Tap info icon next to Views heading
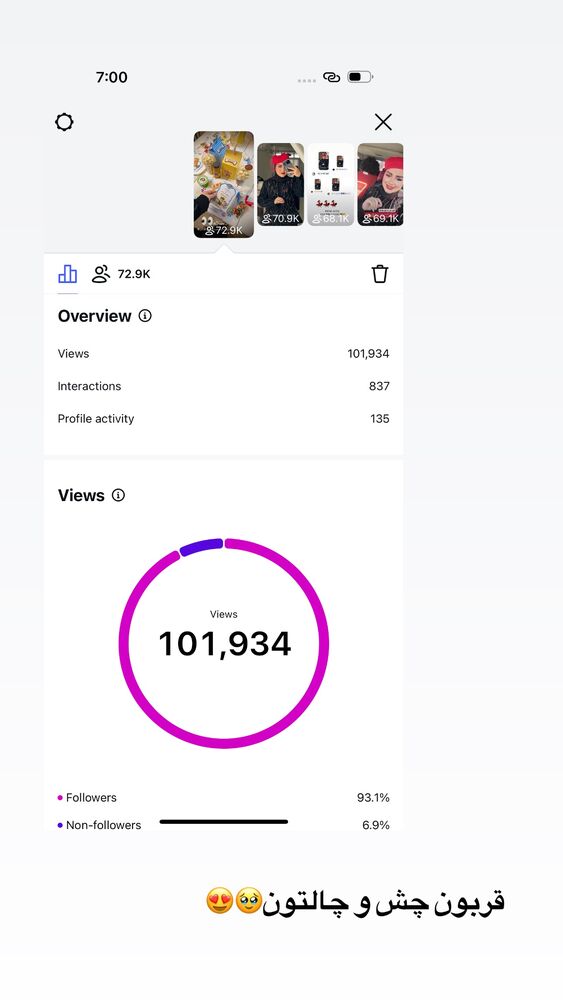Image resolution: width=563 pixels, height=1000 pixels. point(119,495)
